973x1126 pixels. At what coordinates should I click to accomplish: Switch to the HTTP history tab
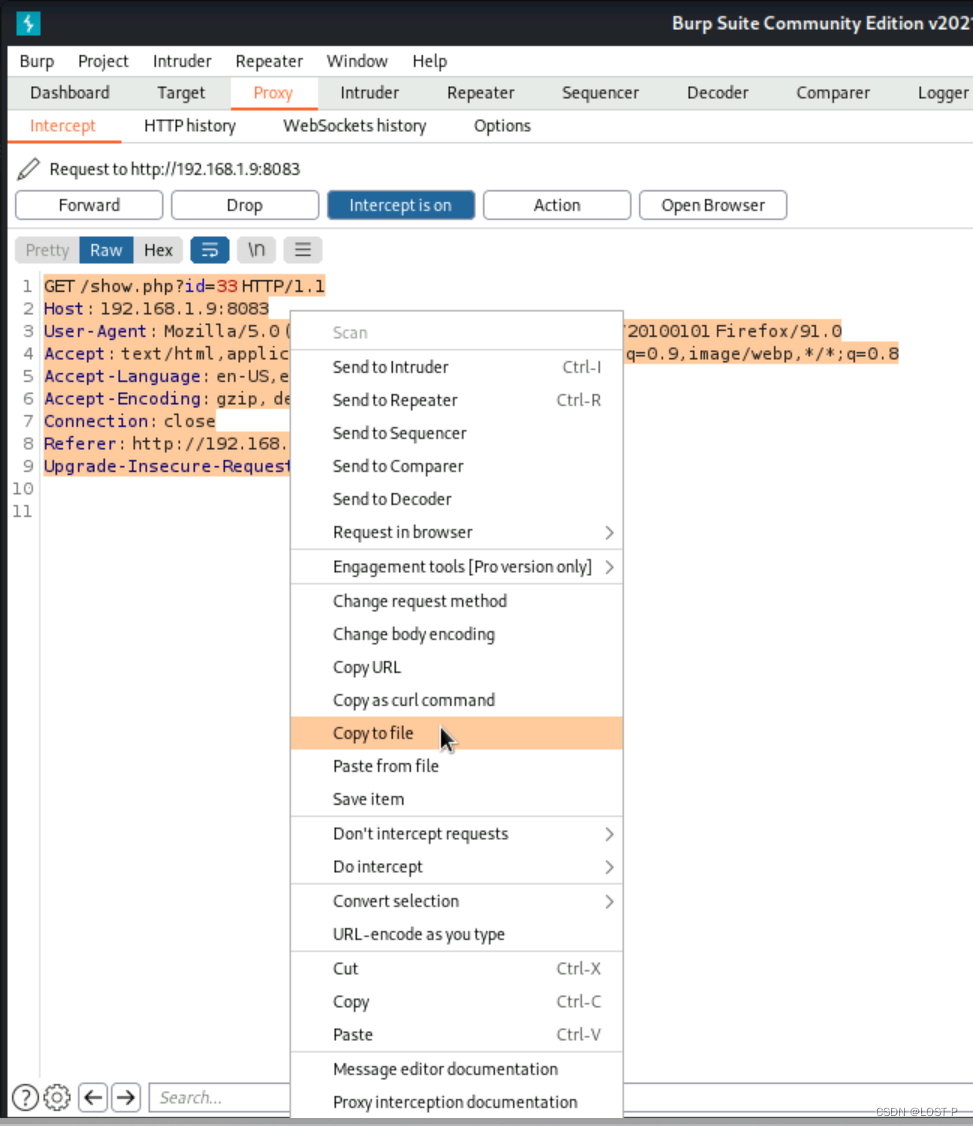tap(190, 125)
